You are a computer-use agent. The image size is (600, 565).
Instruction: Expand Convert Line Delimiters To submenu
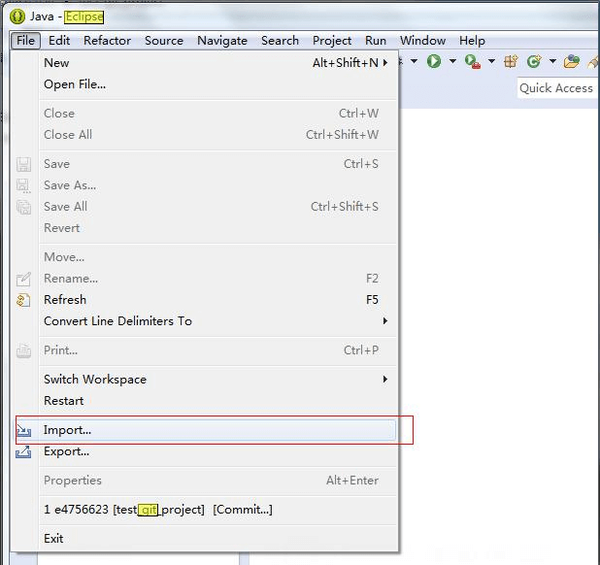[385, 321]
